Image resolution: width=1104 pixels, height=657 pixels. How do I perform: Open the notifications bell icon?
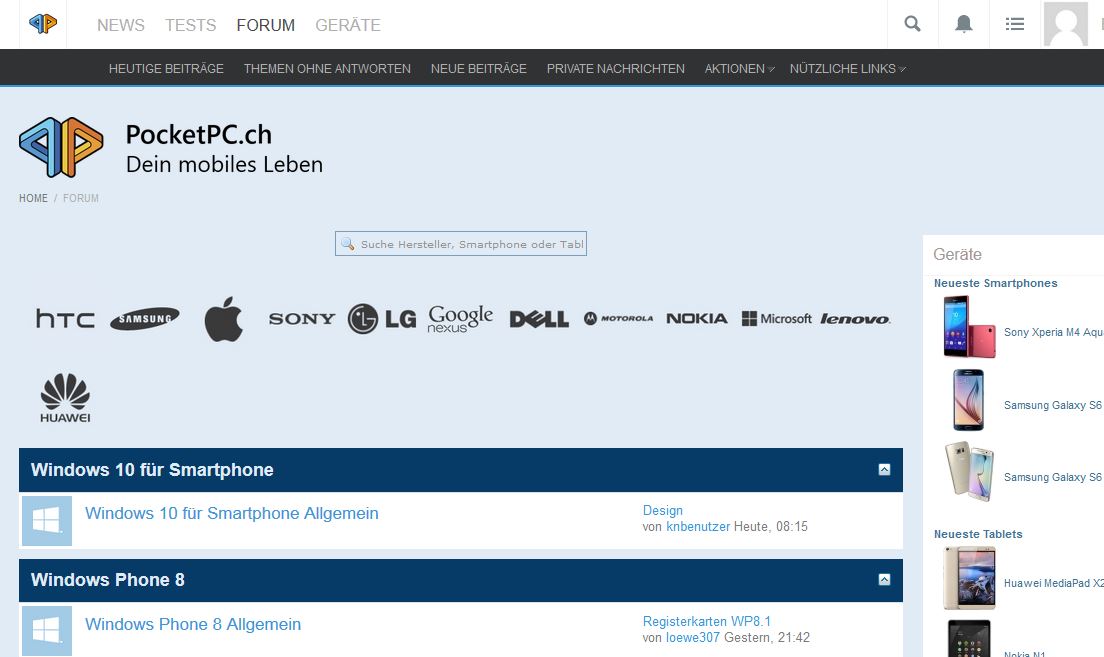964,24
